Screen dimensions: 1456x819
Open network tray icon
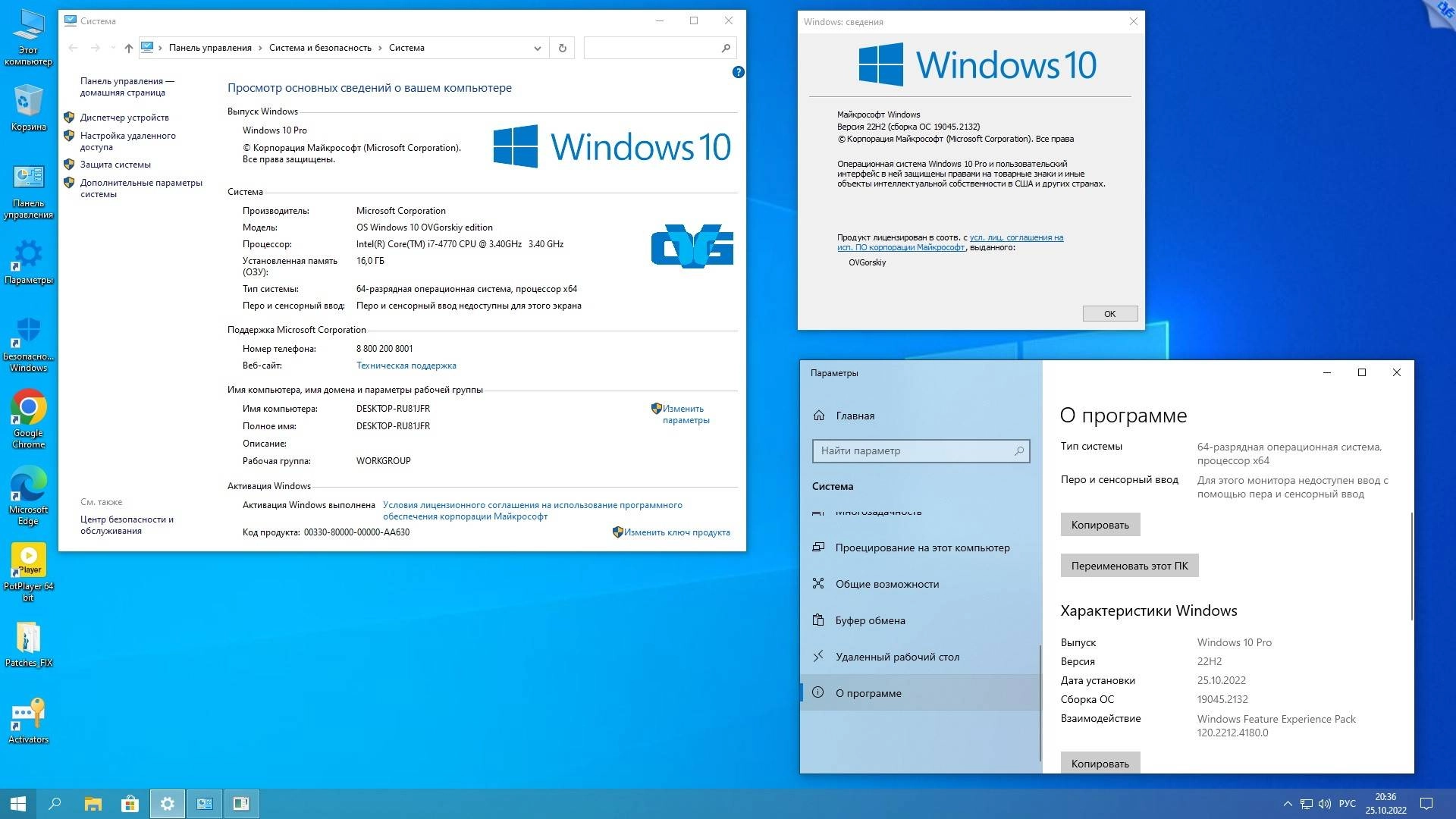(1306, 804)
